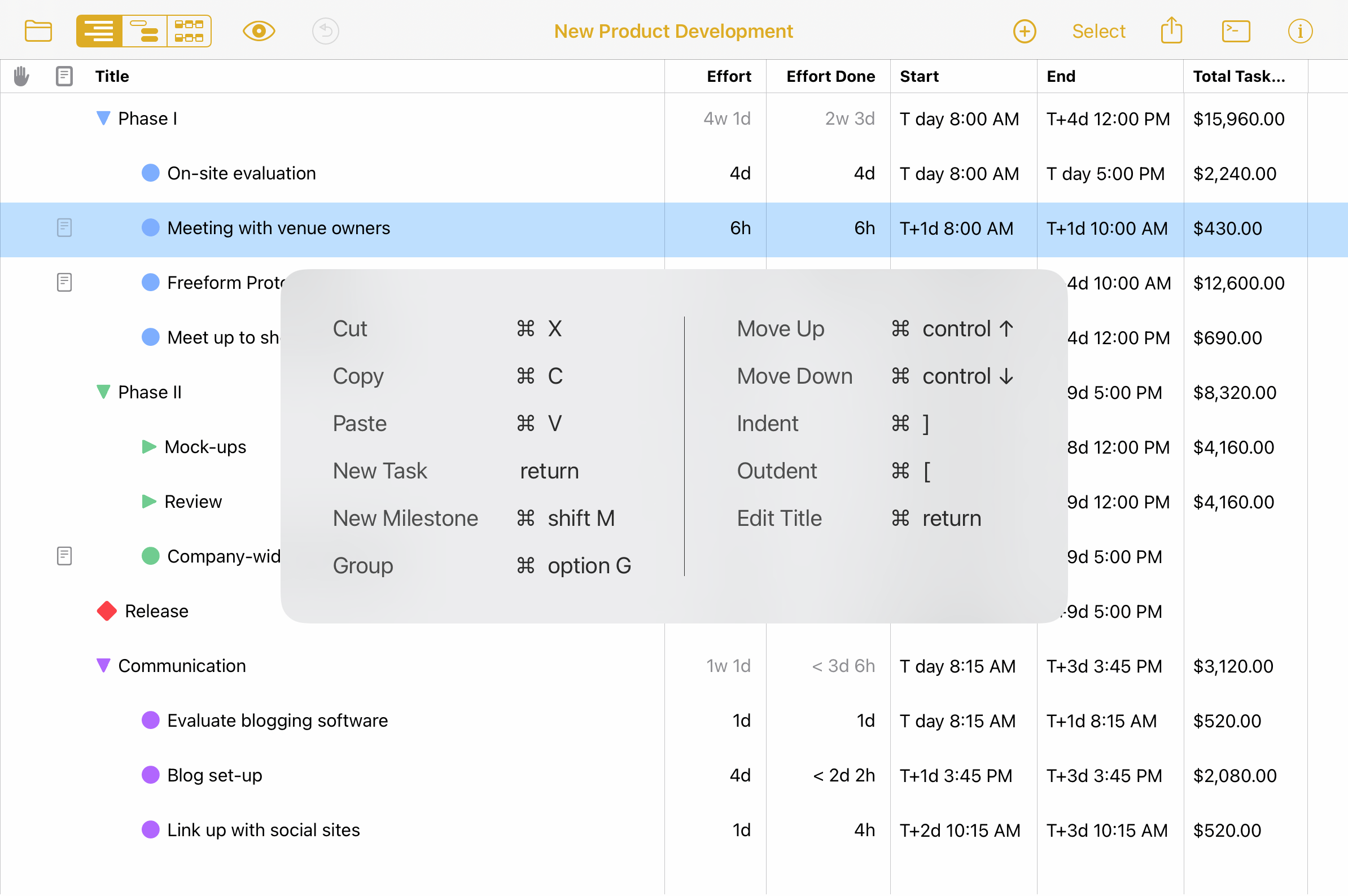Image resolution: width=1348 pixels, height=896 pixels.
Task: Select New Task from context menu
Action: (x=380, y=469)
